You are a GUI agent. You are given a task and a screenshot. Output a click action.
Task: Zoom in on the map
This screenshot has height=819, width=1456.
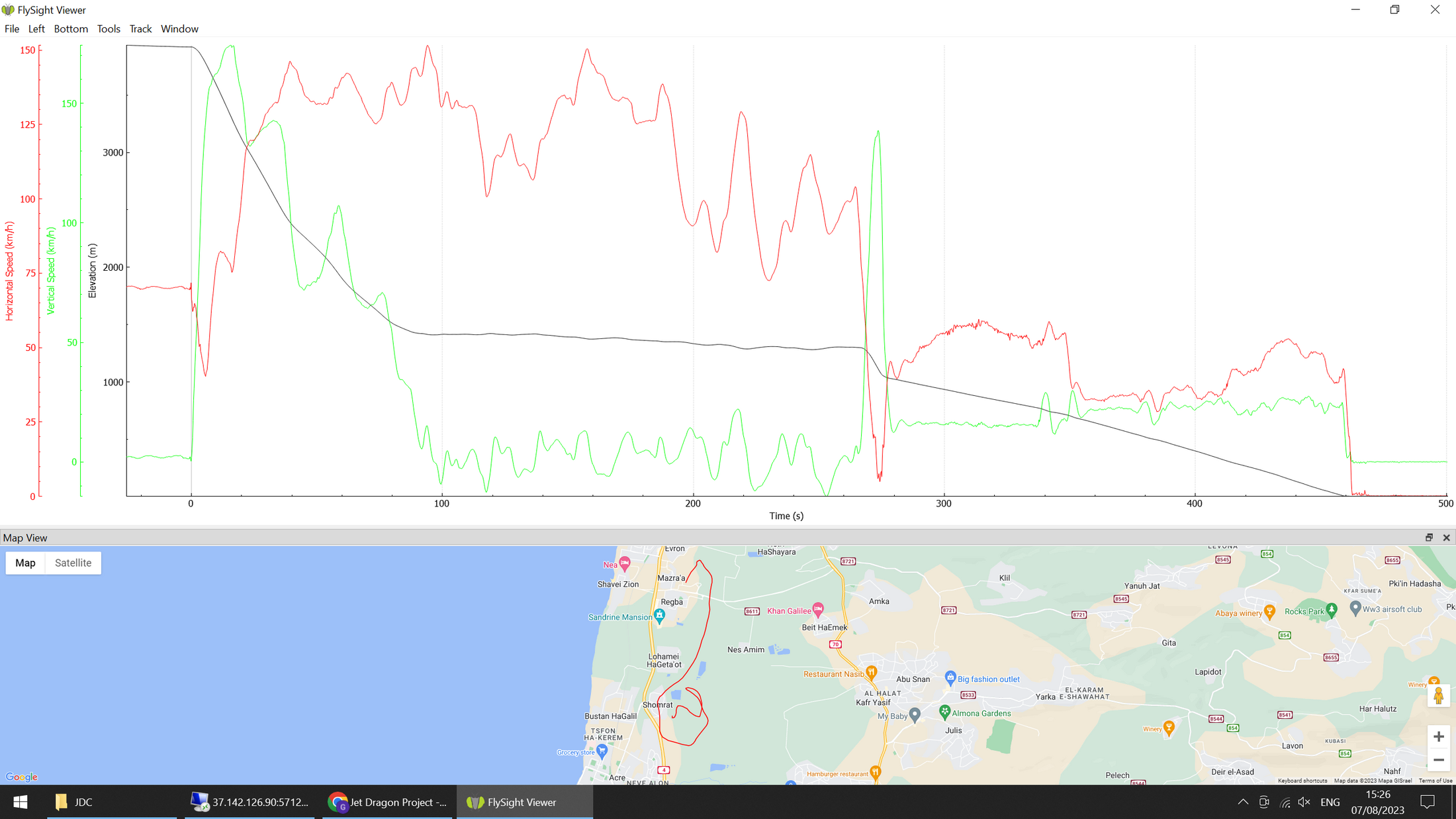click(x=1438, y=736)
